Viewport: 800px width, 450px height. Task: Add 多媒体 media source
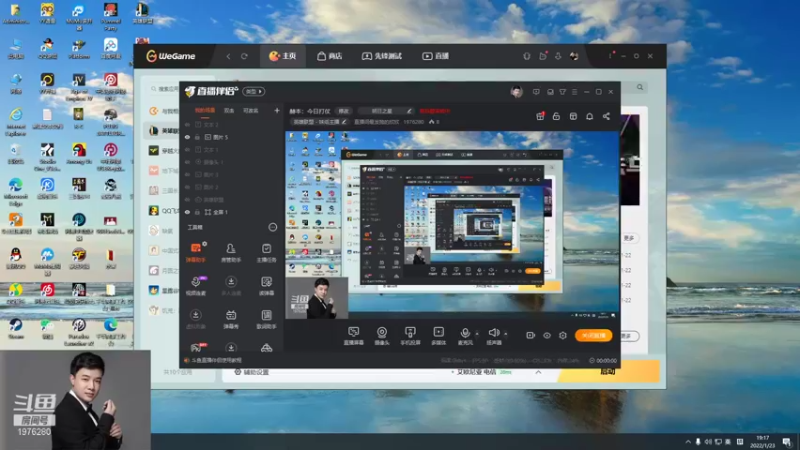pyautogui.click(x=438, y=336)
